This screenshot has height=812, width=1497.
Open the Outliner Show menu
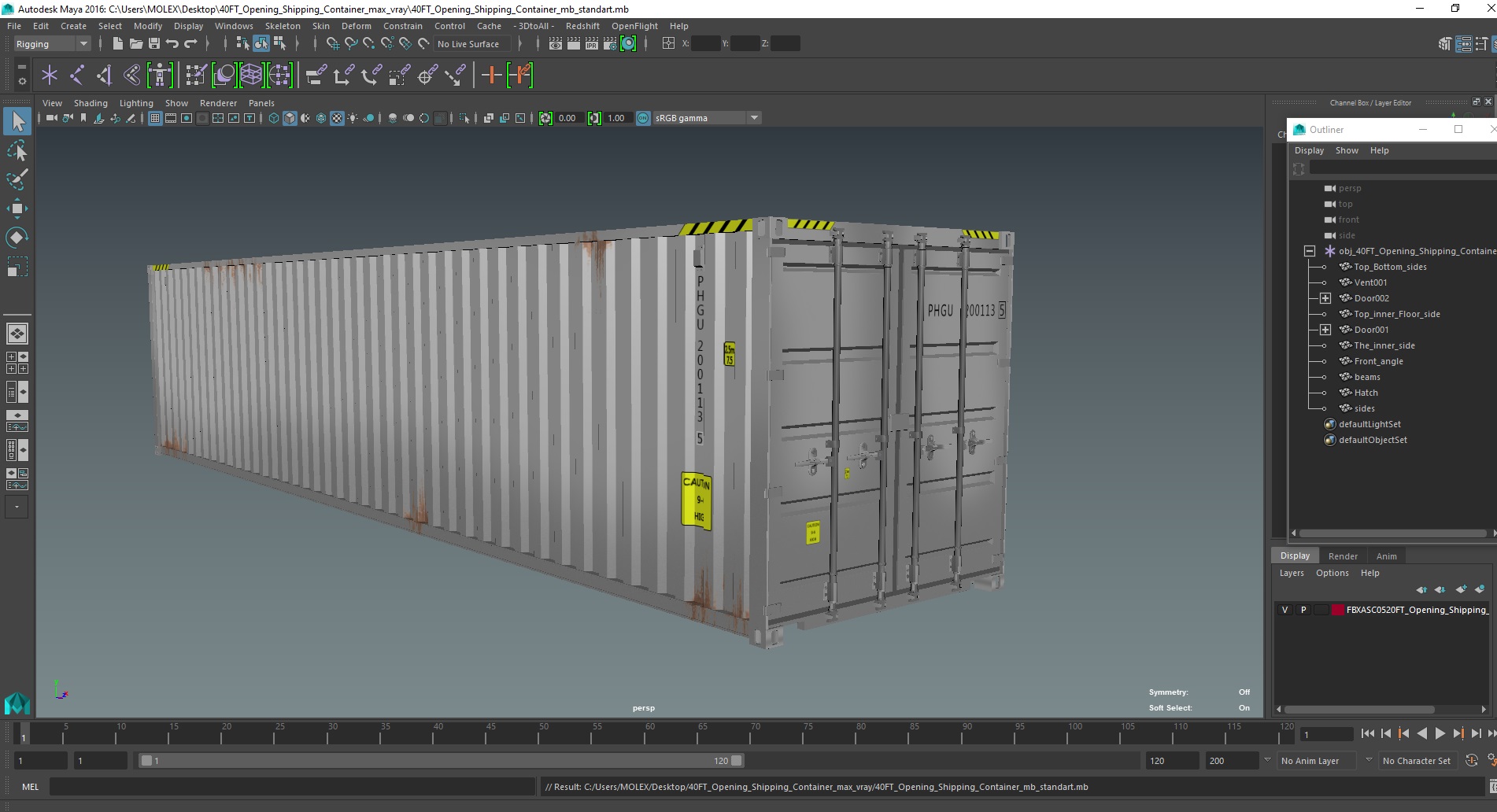click(1347, 150)
